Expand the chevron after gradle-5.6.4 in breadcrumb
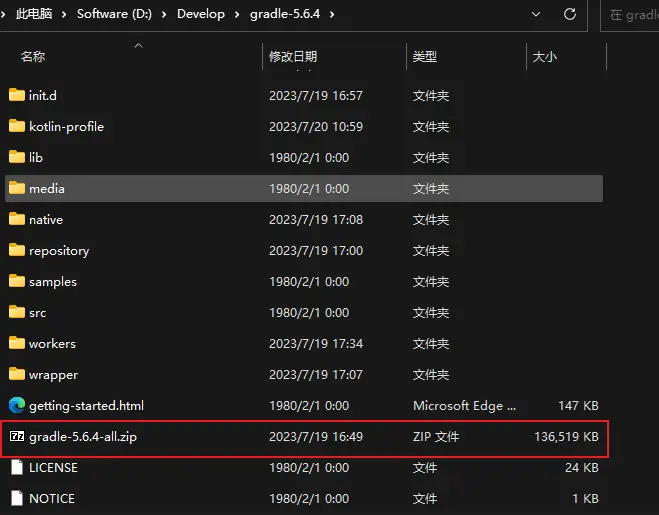This screenshot has height=515, width=659. point(332,15)
